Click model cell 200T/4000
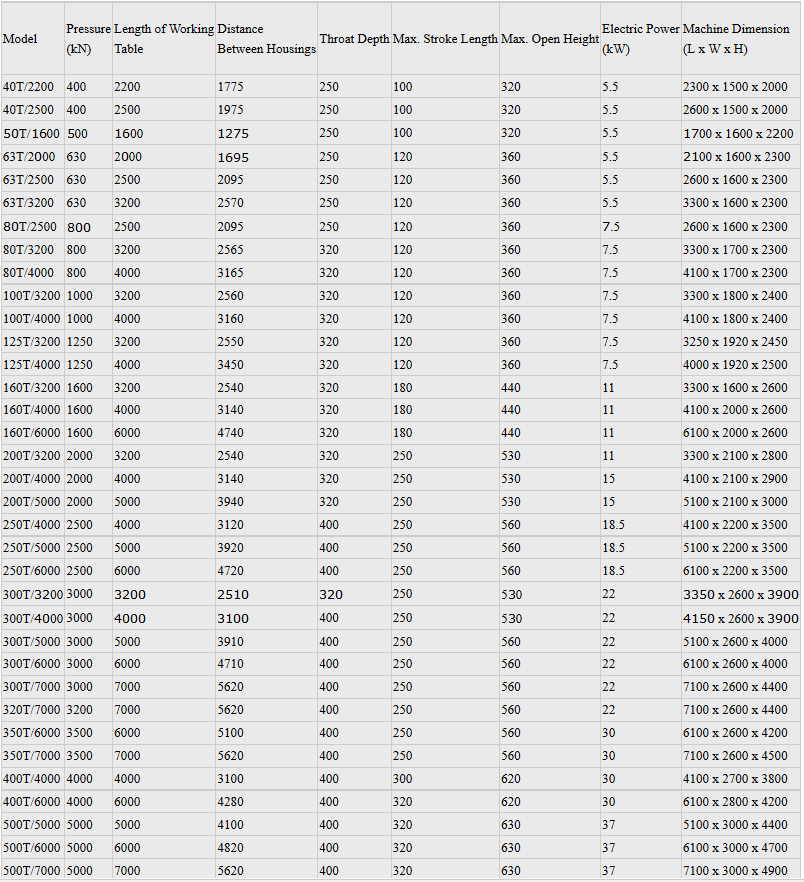Viewport: 804px width, 882px height. 32,479
